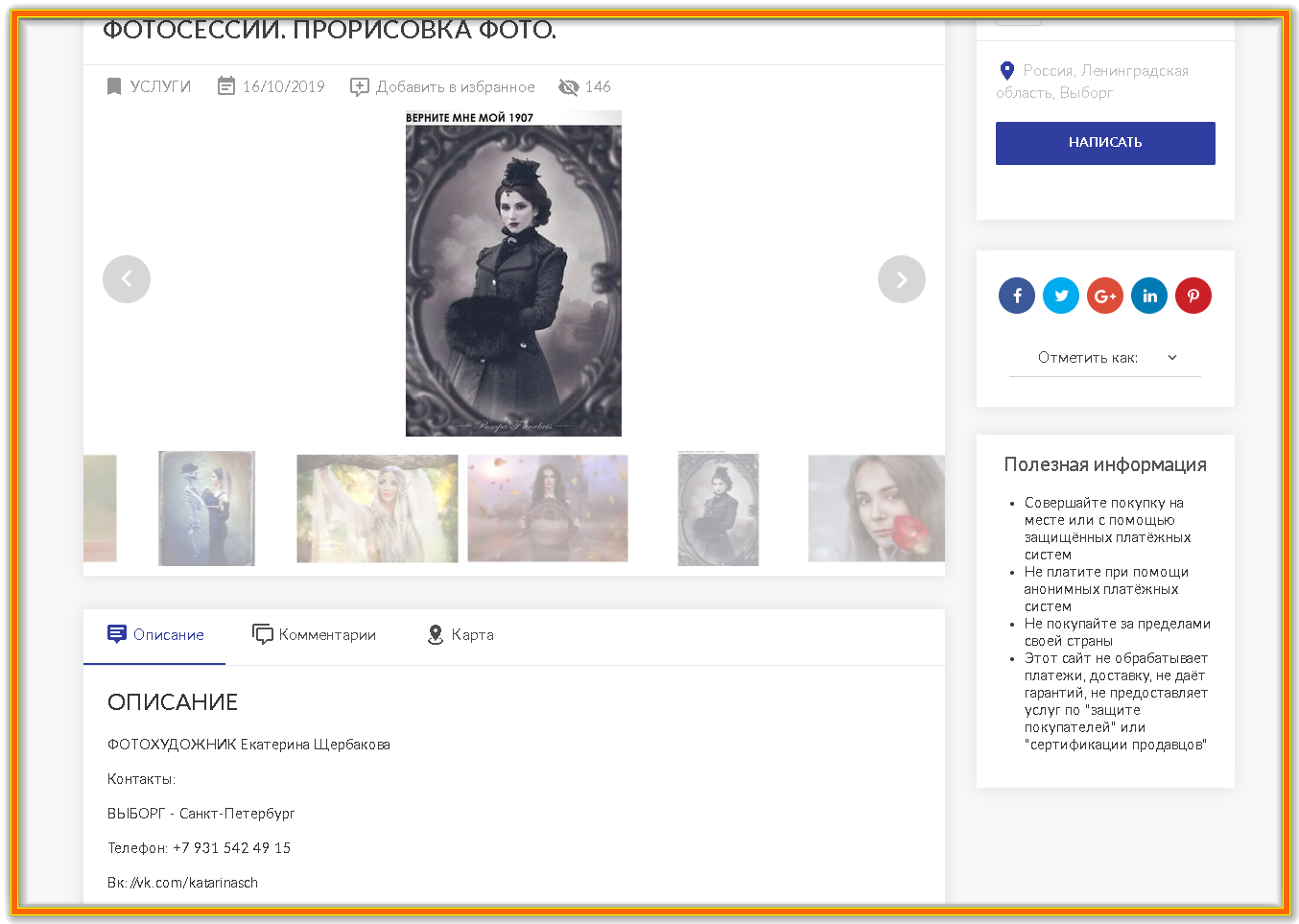Select thumbnail of couple in vintage frame
Viewport: 1299px width, 924px height.
tap(207, 509)
